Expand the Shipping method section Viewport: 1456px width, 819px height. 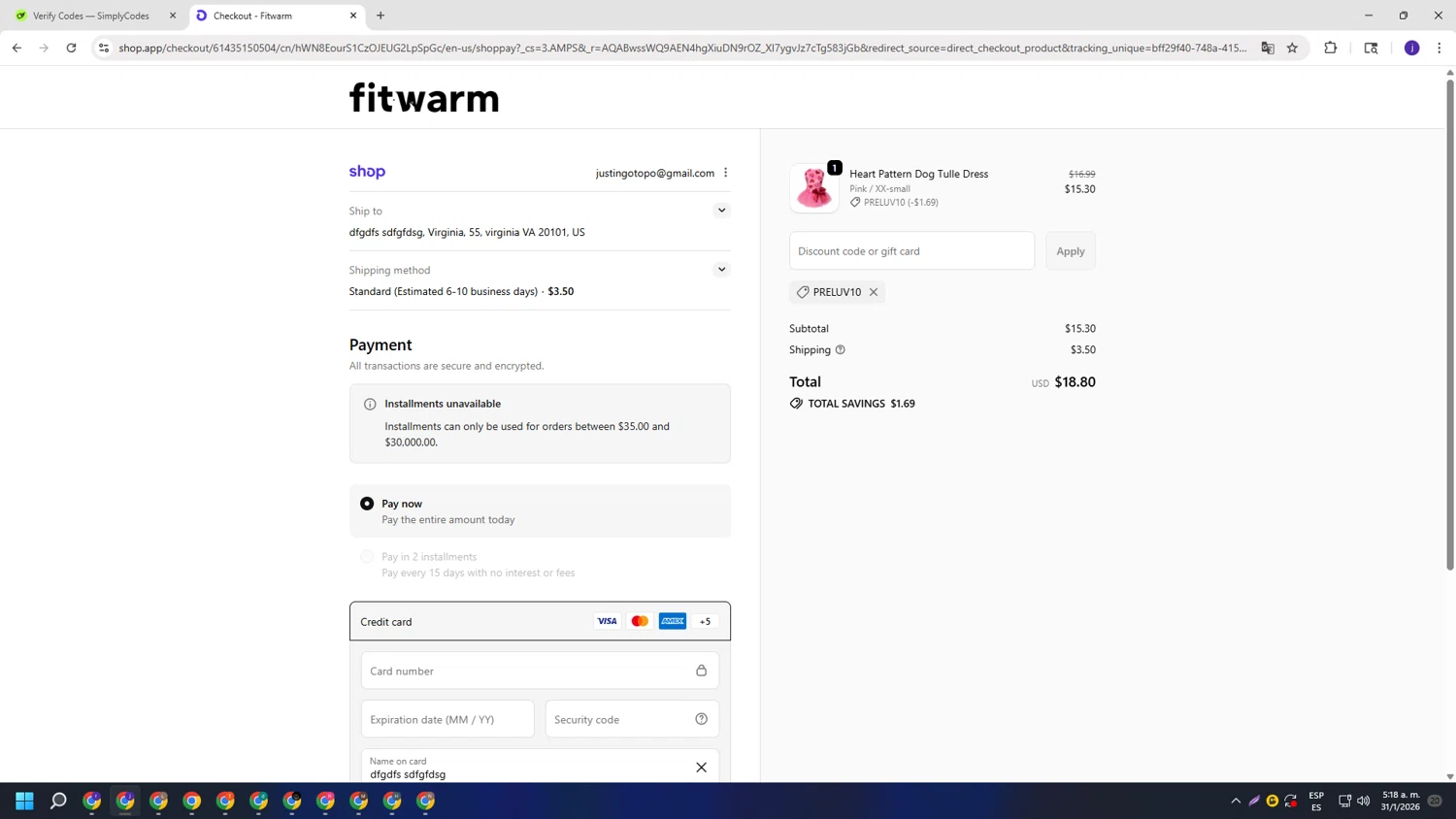click(x=721, y=270)
